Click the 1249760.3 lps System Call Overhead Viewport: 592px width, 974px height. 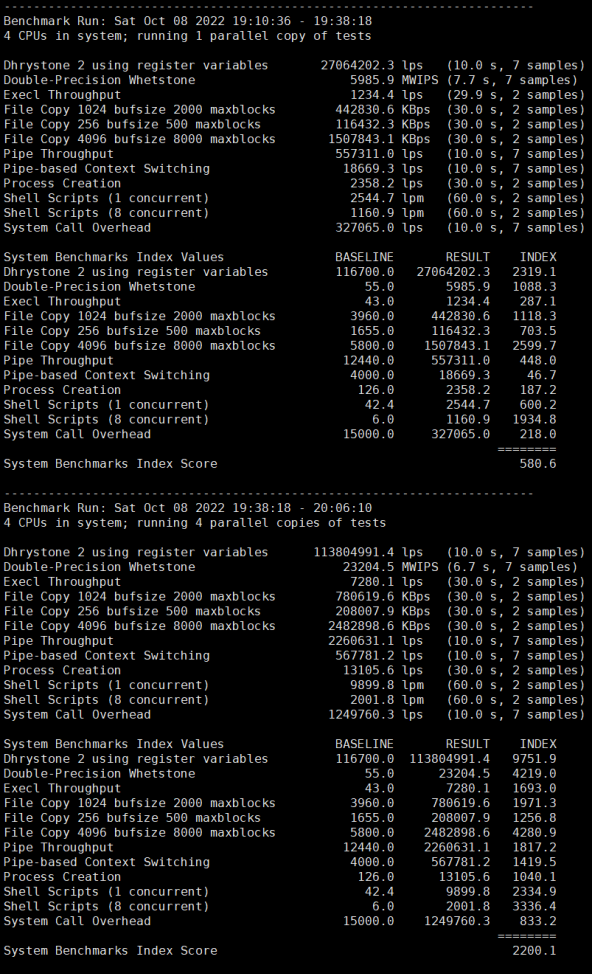point(375,714)
